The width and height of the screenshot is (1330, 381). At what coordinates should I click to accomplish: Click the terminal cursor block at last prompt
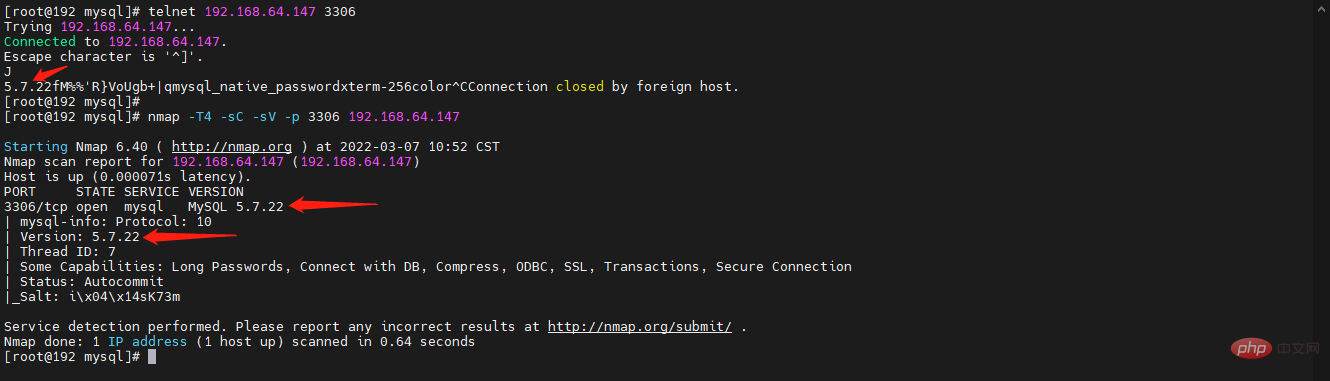click(x=152, y=357)
